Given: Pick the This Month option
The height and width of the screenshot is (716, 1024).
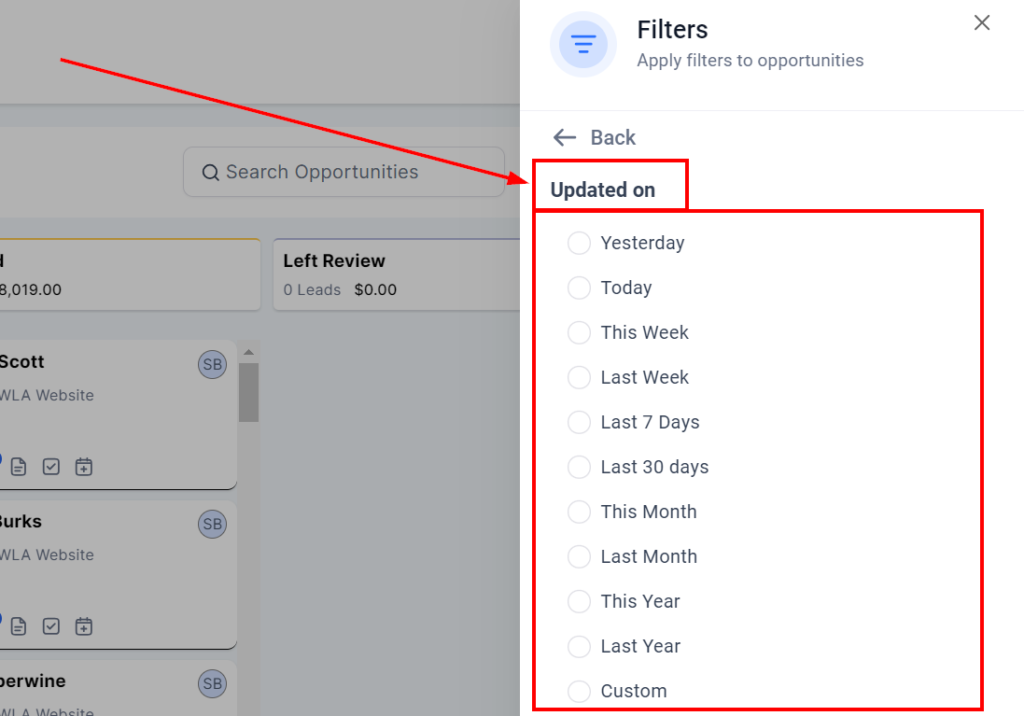Looking at the screenshot, I should (x=579, y=512).
